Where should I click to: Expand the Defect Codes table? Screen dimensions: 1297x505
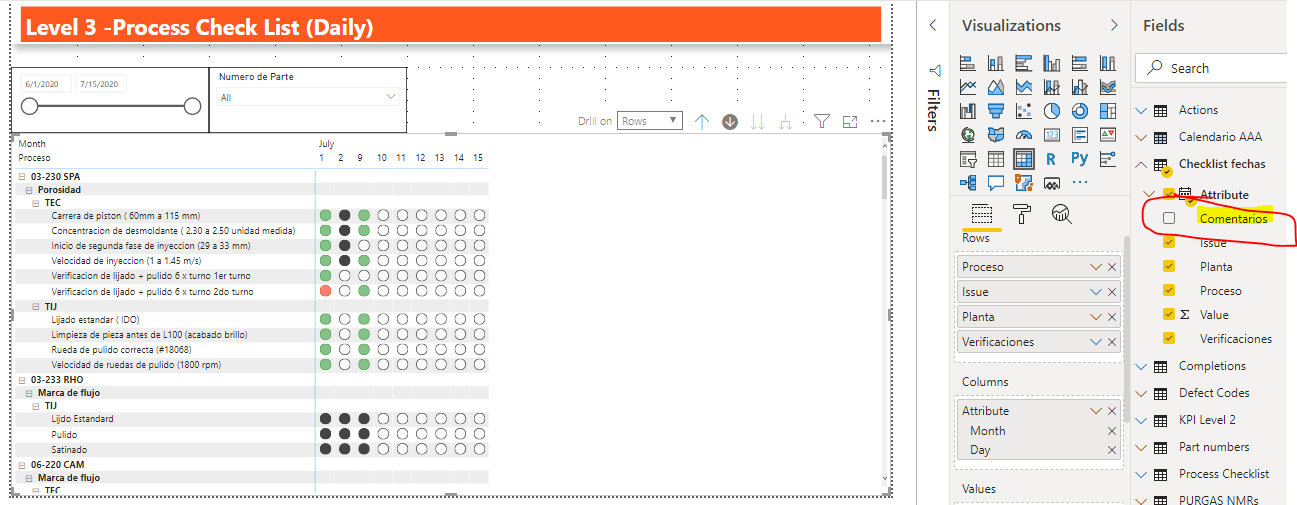pyautogui.click(x=1142, y=393)
